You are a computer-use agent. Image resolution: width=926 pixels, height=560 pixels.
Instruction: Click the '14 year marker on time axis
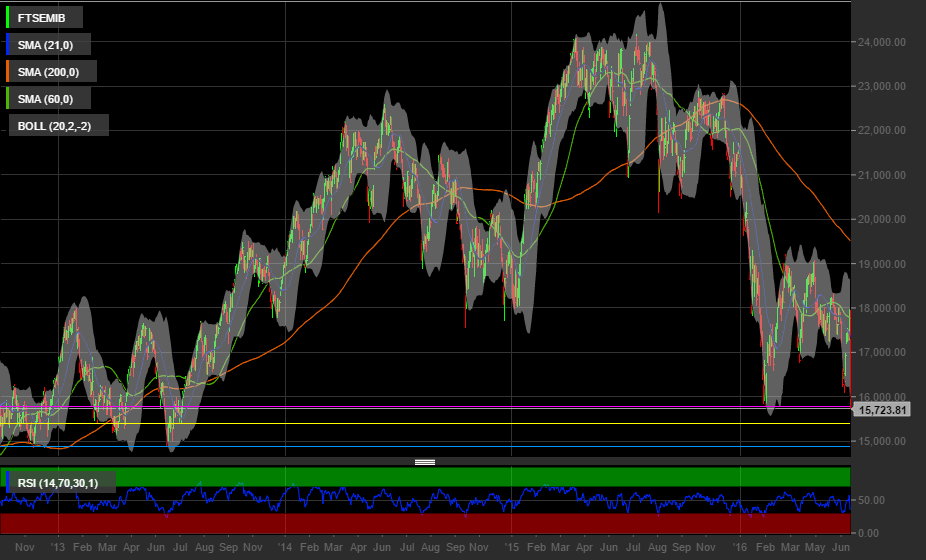(x=285, y=548)
